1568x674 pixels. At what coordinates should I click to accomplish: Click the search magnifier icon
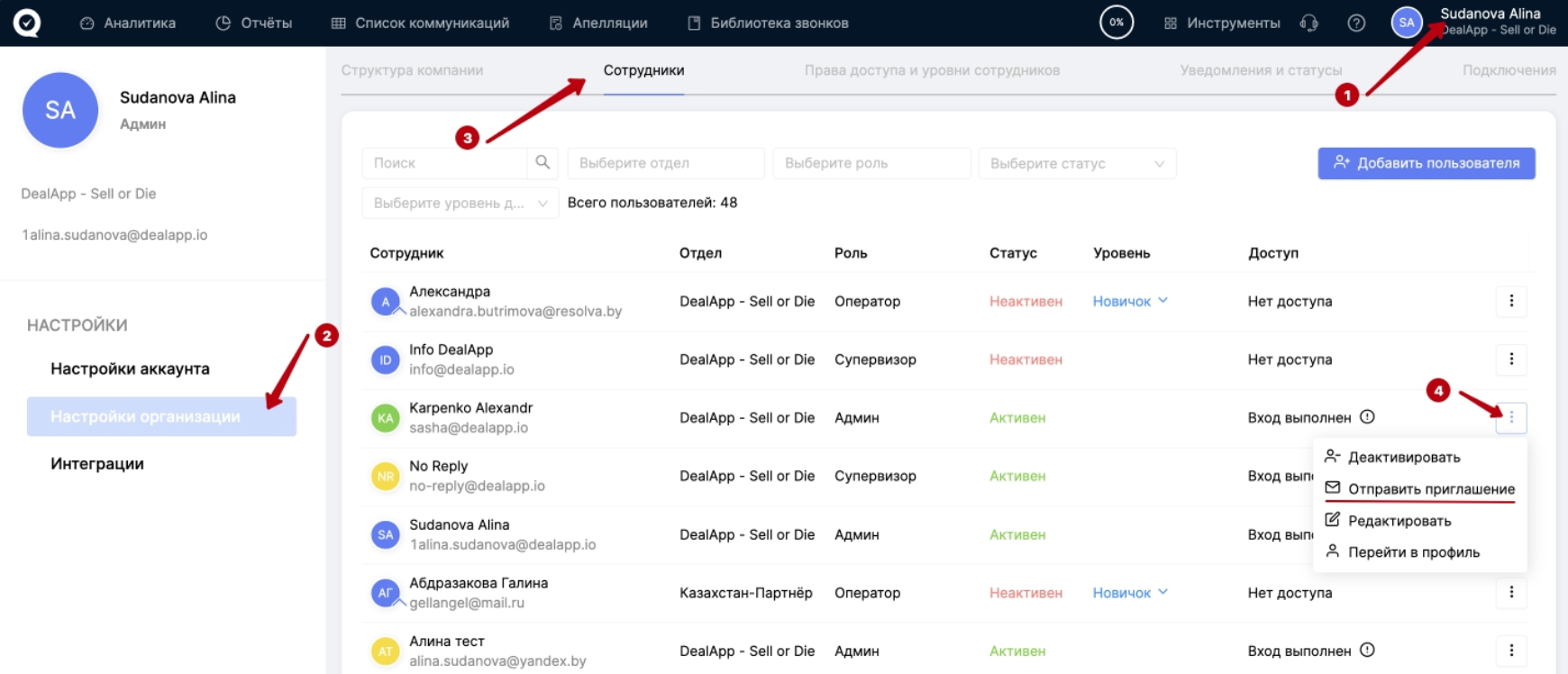(x=542, y=162)
